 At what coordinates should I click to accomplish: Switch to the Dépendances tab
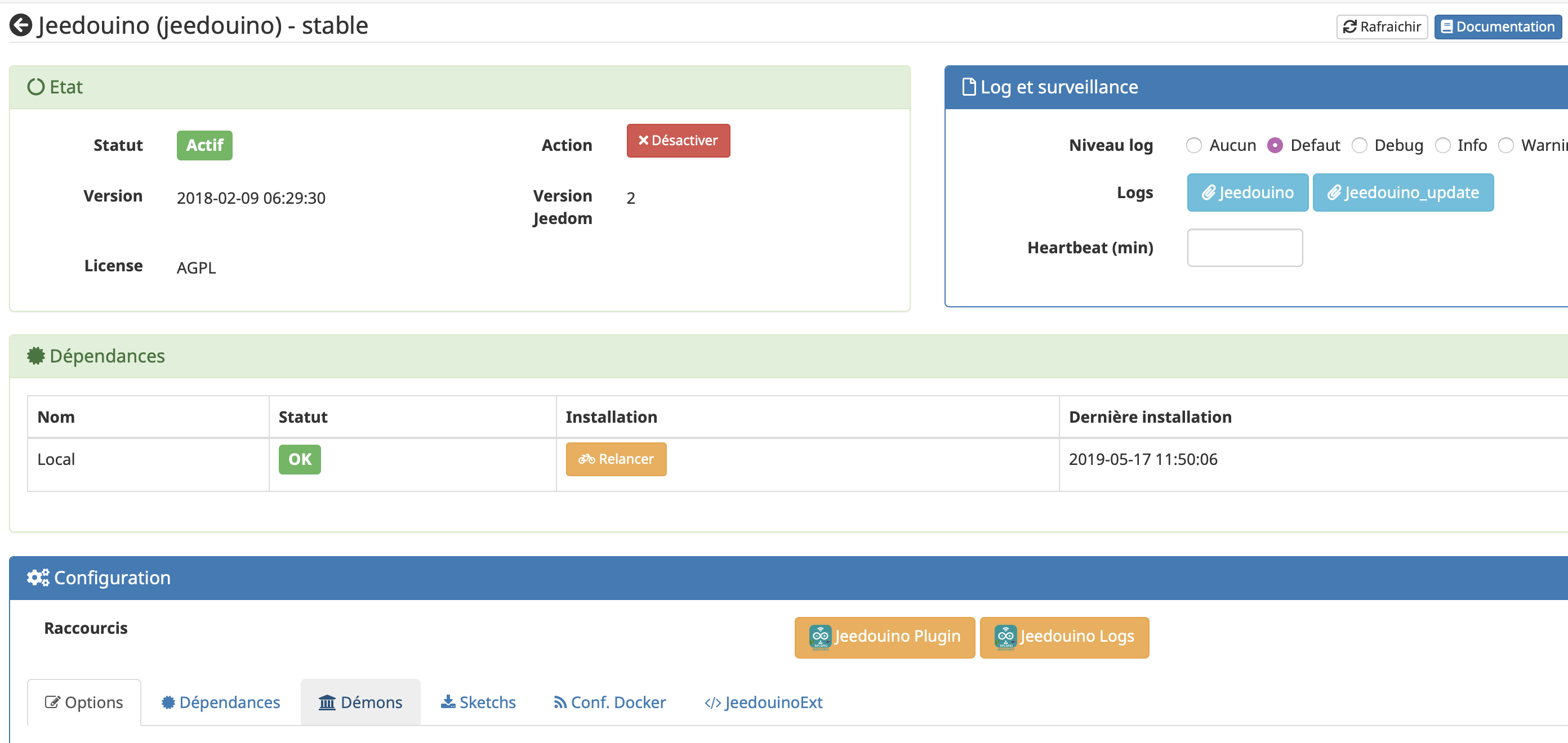[221, 702]
